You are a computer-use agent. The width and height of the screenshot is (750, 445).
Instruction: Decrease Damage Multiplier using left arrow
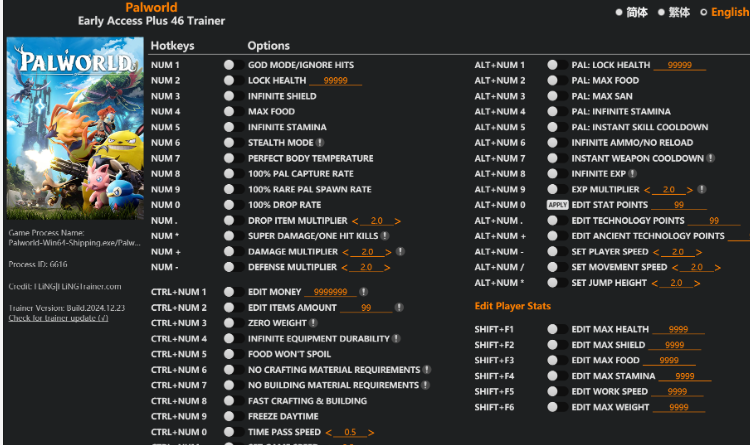click(x=346, y=252)
